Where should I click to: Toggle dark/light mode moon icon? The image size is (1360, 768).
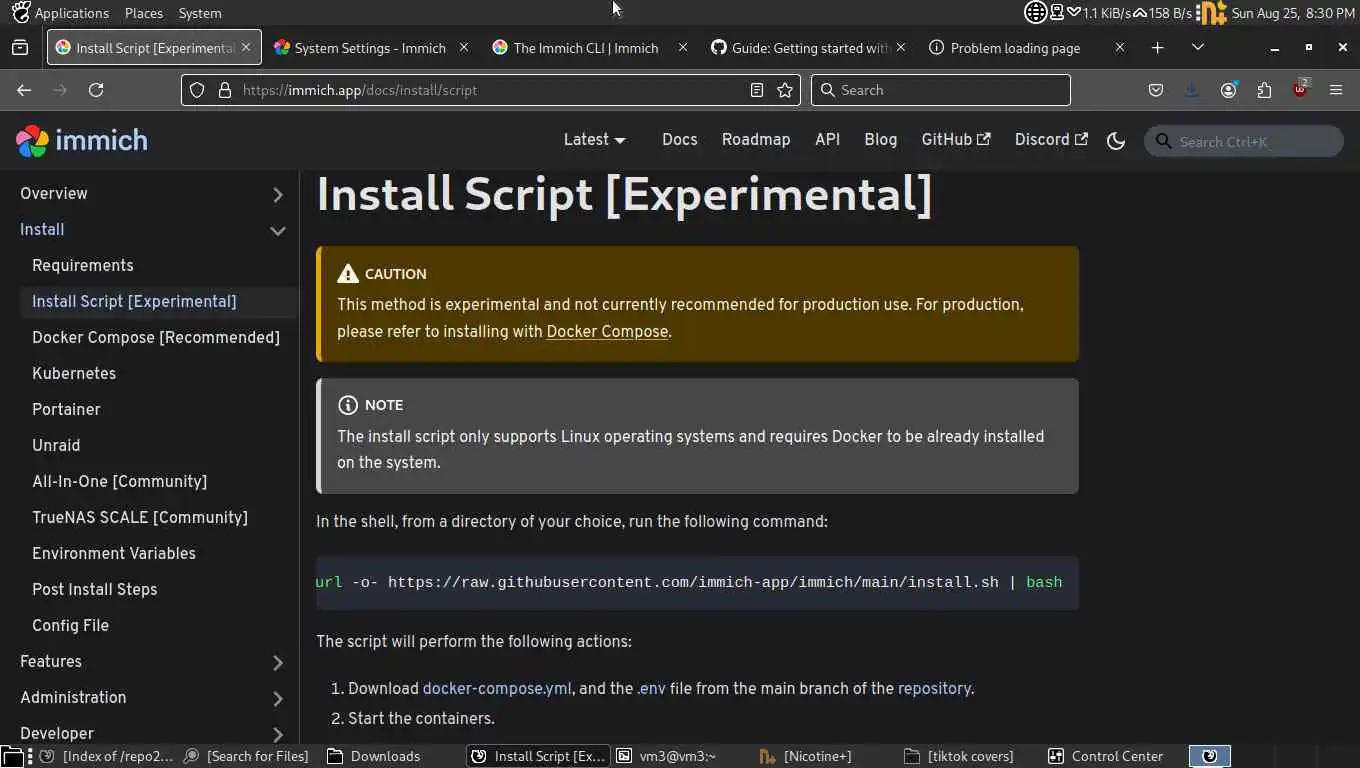coord(1116,141)
